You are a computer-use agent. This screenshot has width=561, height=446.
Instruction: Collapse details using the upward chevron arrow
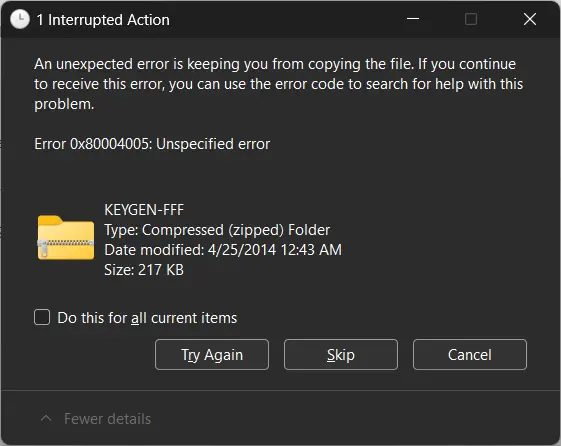[46, 418]
